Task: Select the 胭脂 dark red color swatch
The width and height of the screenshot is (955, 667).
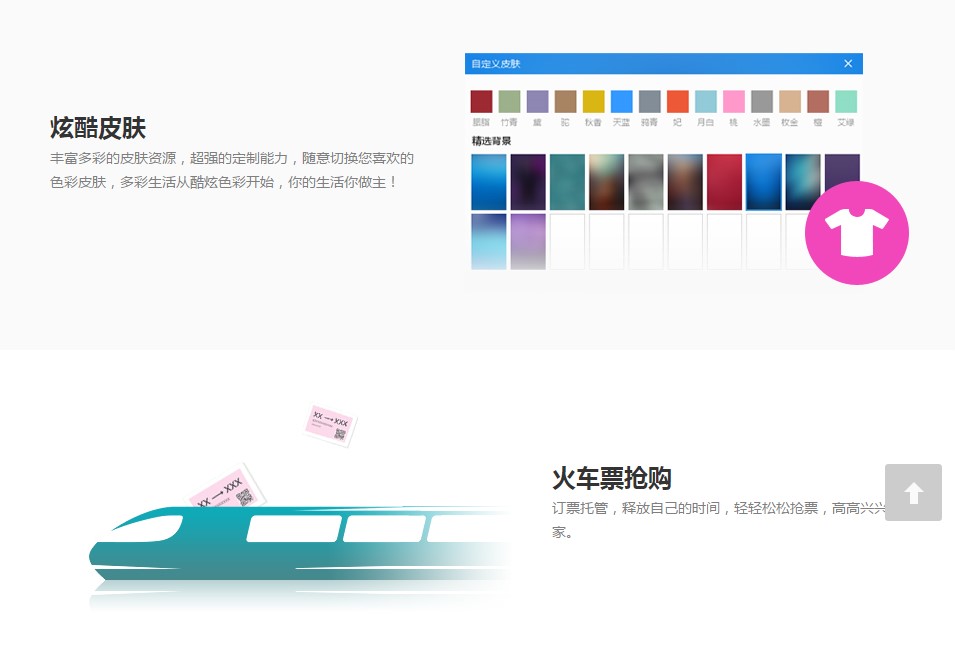Action: pyautogui.click(x=480, y=101)
